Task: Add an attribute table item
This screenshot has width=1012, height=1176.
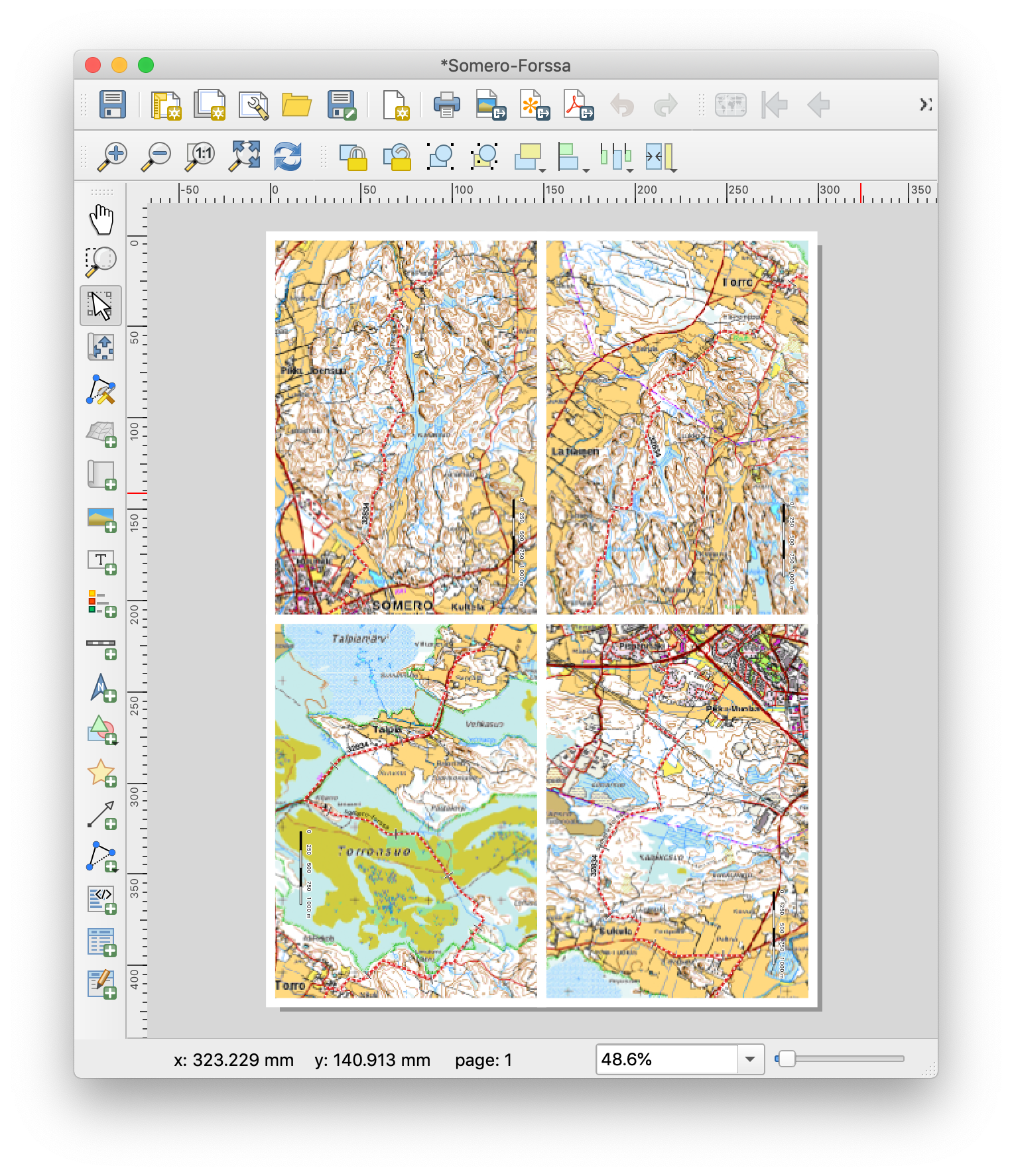Action: (101, 942)
